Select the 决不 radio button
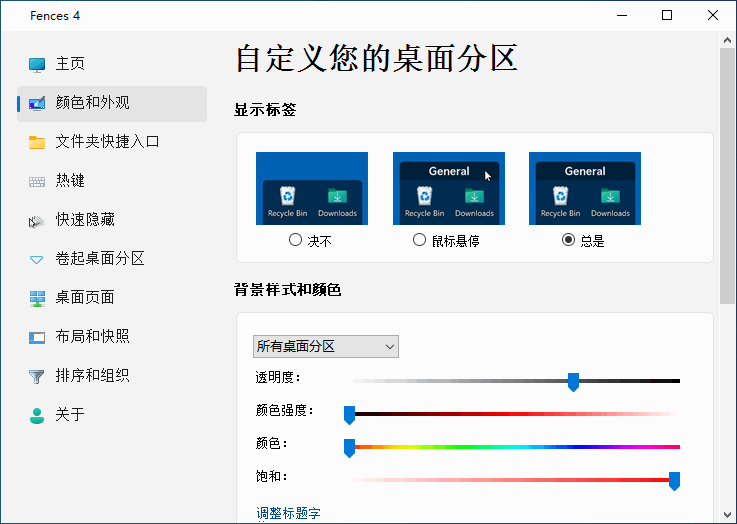 [x=295, y=240]
